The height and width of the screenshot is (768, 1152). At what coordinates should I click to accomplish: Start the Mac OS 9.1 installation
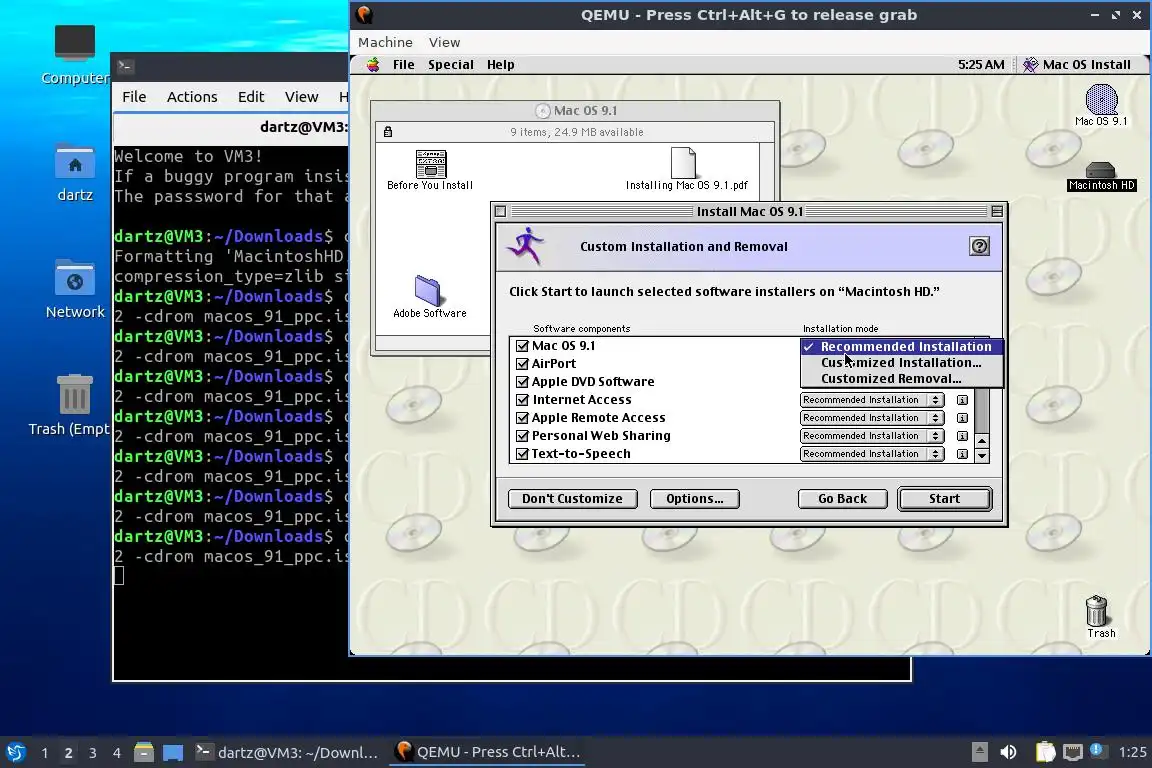[x=944, y=498]
